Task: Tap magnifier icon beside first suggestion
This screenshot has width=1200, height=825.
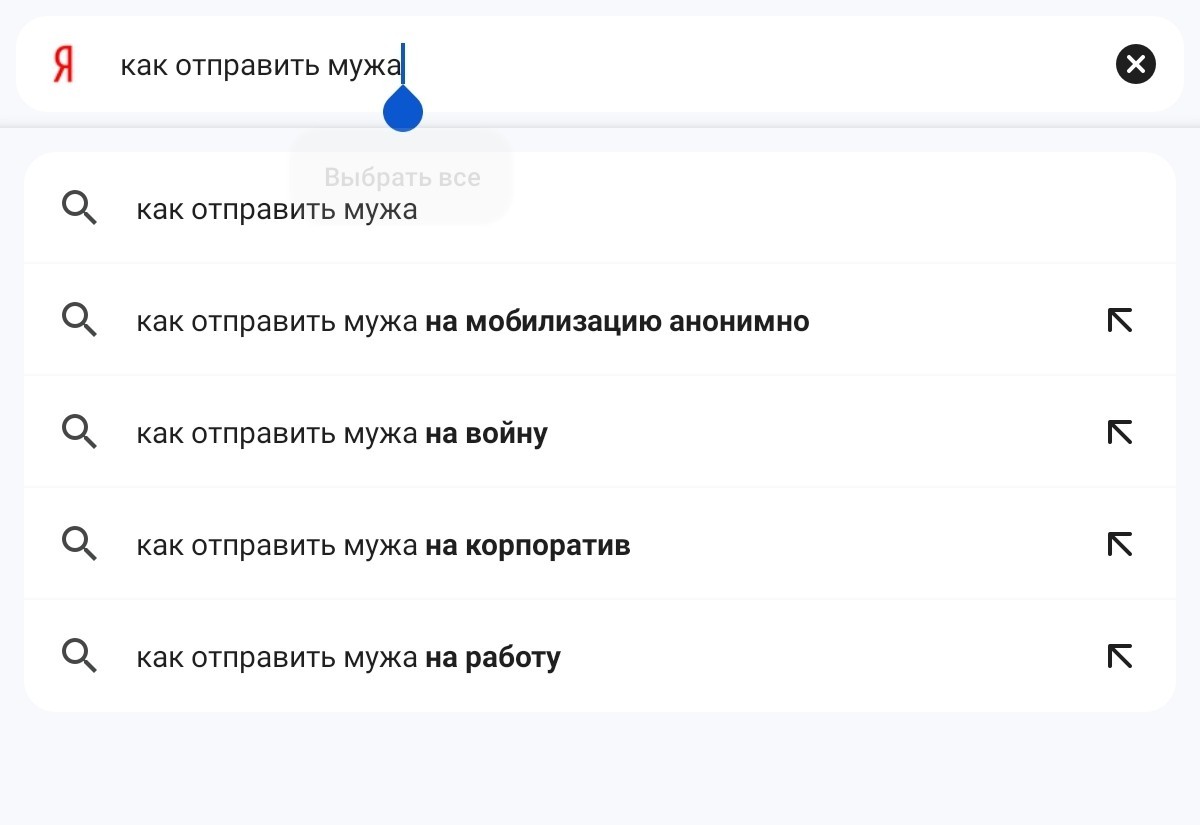Action: coord(80,209)
